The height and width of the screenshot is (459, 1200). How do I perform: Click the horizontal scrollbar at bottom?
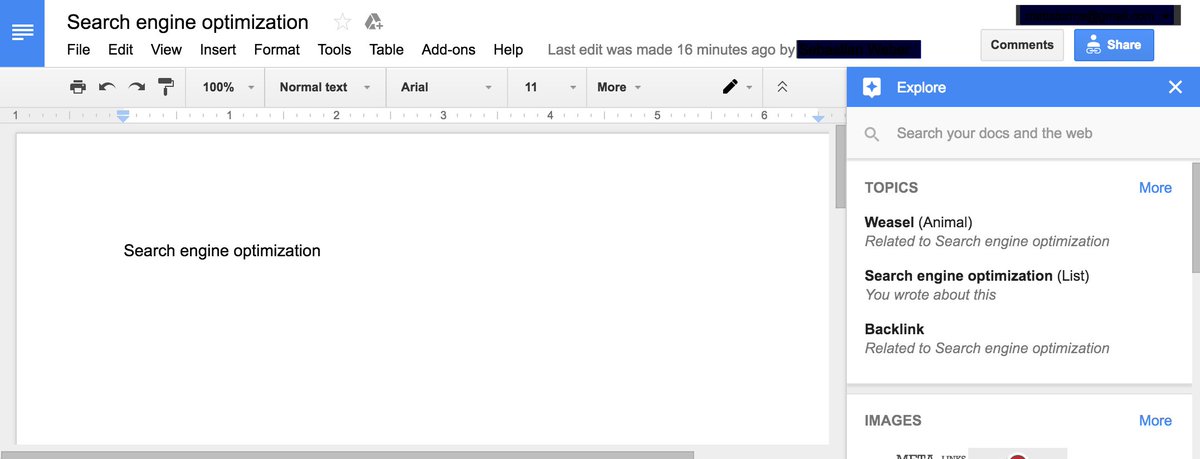pos(346,455)
